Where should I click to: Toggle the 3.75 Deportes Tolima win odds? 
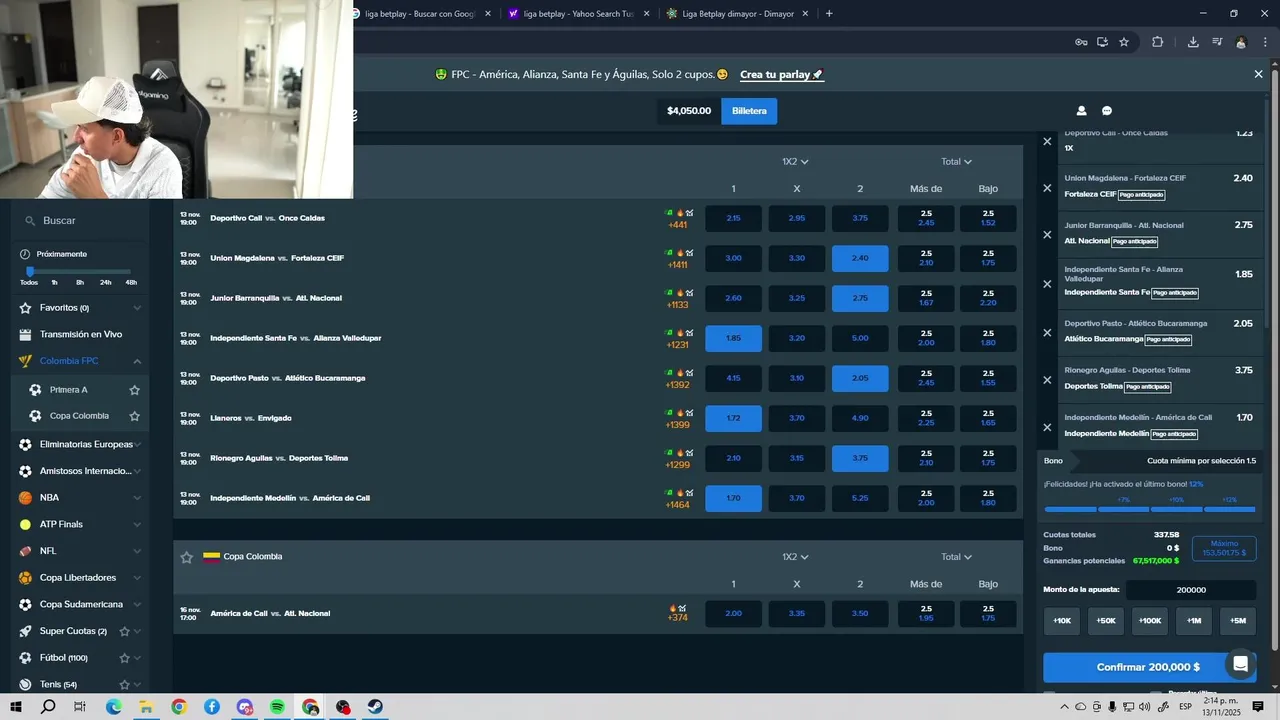tap(860, 458)
